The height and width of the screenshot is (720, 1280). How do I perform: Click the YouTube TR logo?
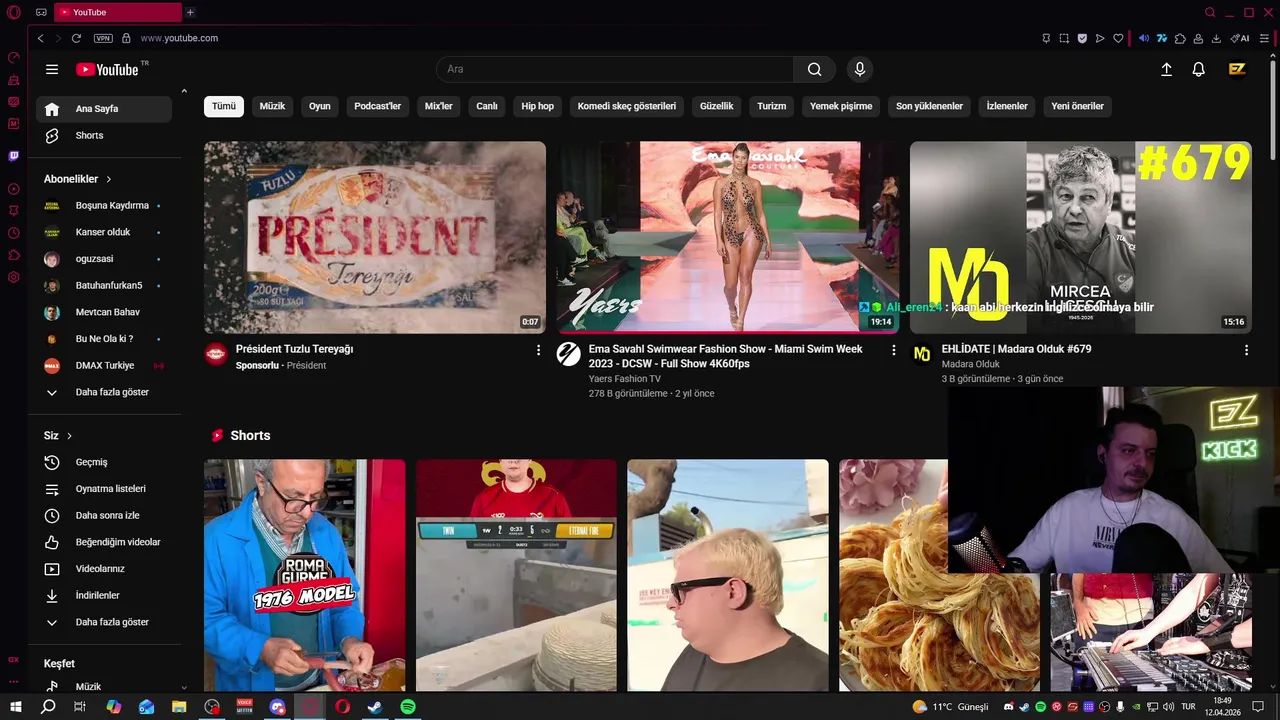tap(112, 69)
